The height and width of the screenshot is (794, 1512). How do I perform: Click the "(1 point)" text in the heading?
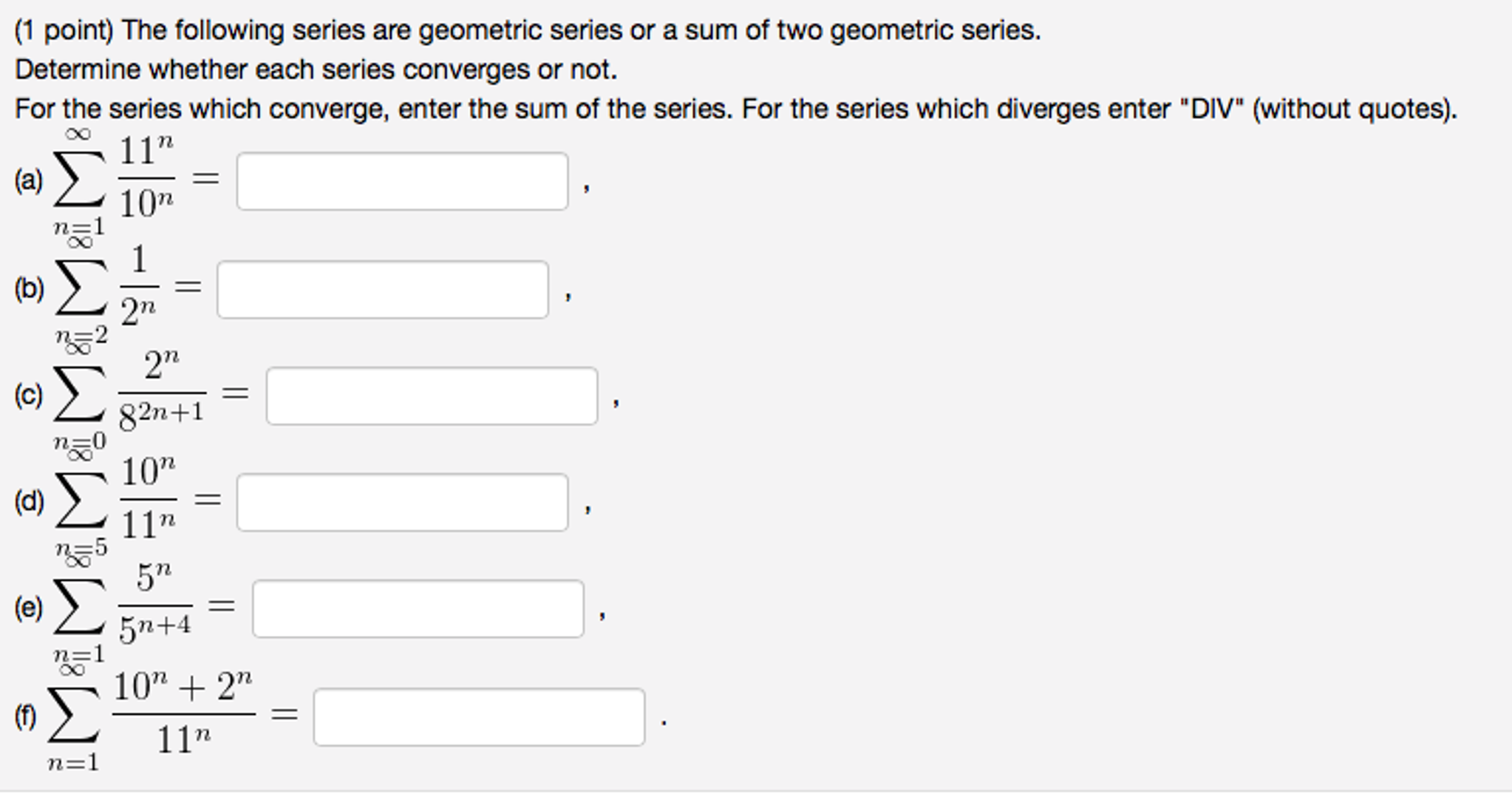pyautogui.click(x=64, y=30)
